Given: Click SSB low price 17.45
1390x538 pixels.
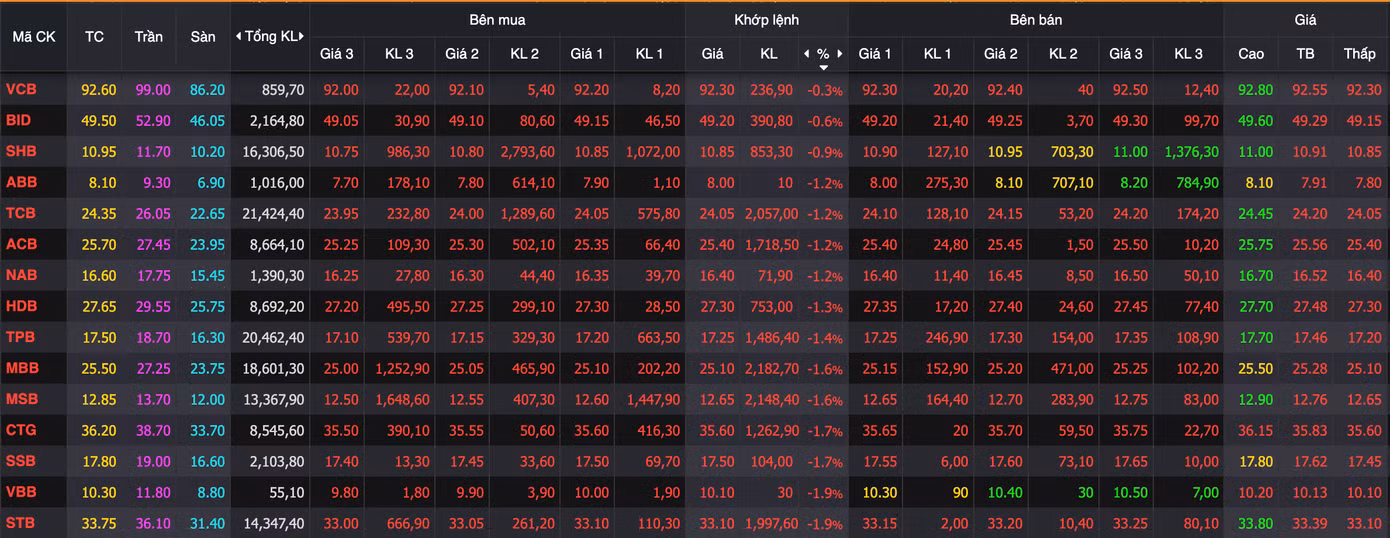Looking at the screenshot, I should tap(1364, 462).
